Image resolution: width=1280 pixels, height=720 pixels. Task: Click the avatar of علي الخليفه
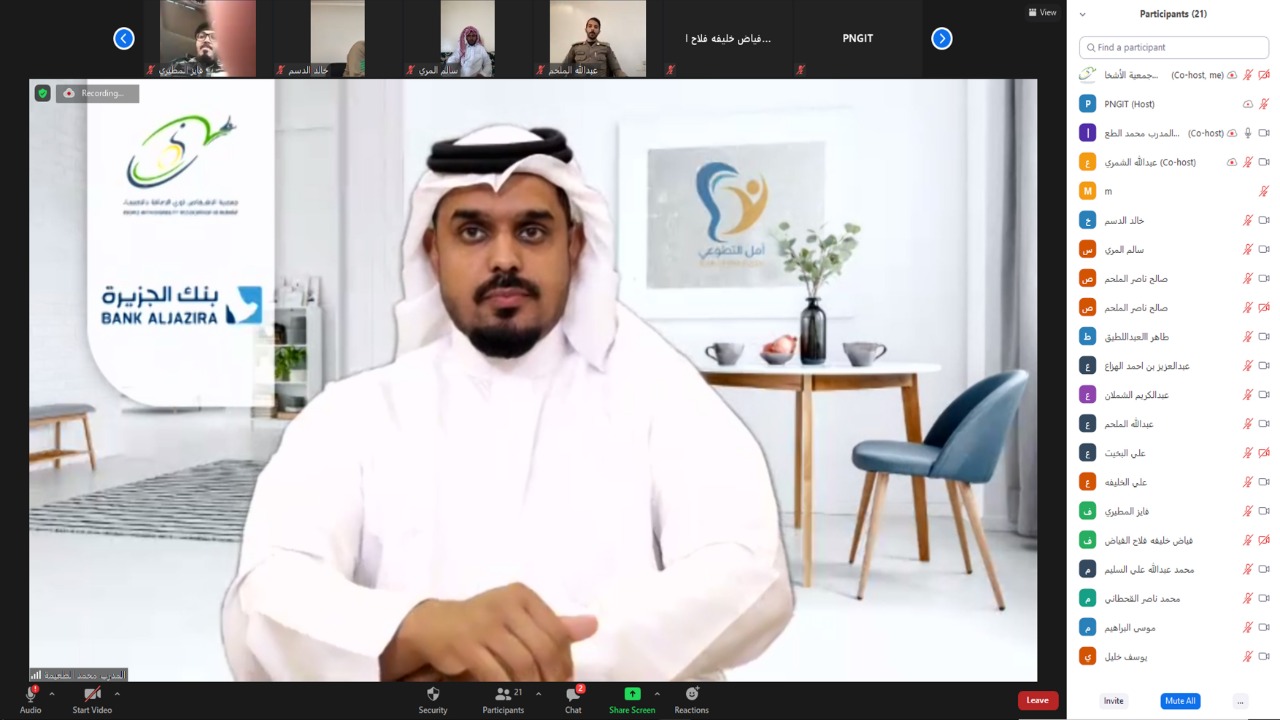[x=1088, y=482]
